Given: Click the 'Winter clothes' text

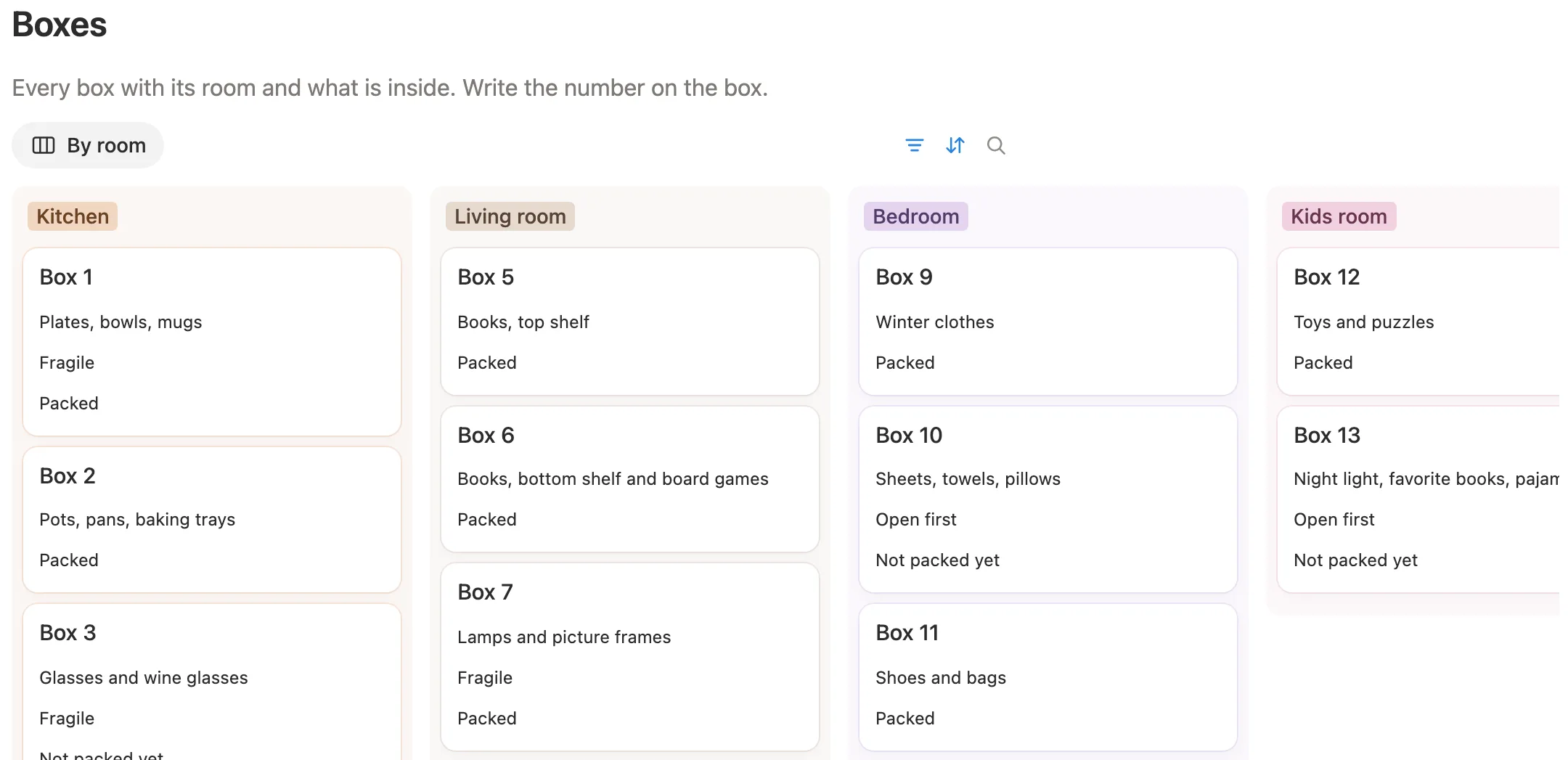Looking at the screenshot, I should 935,322.
